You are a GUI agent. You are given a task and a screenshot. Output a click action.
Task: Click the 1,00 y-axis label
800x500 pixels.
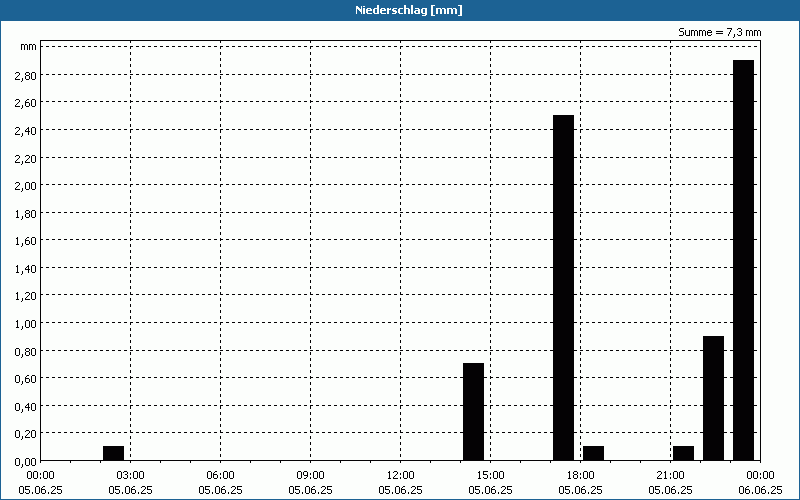[26, 323]
